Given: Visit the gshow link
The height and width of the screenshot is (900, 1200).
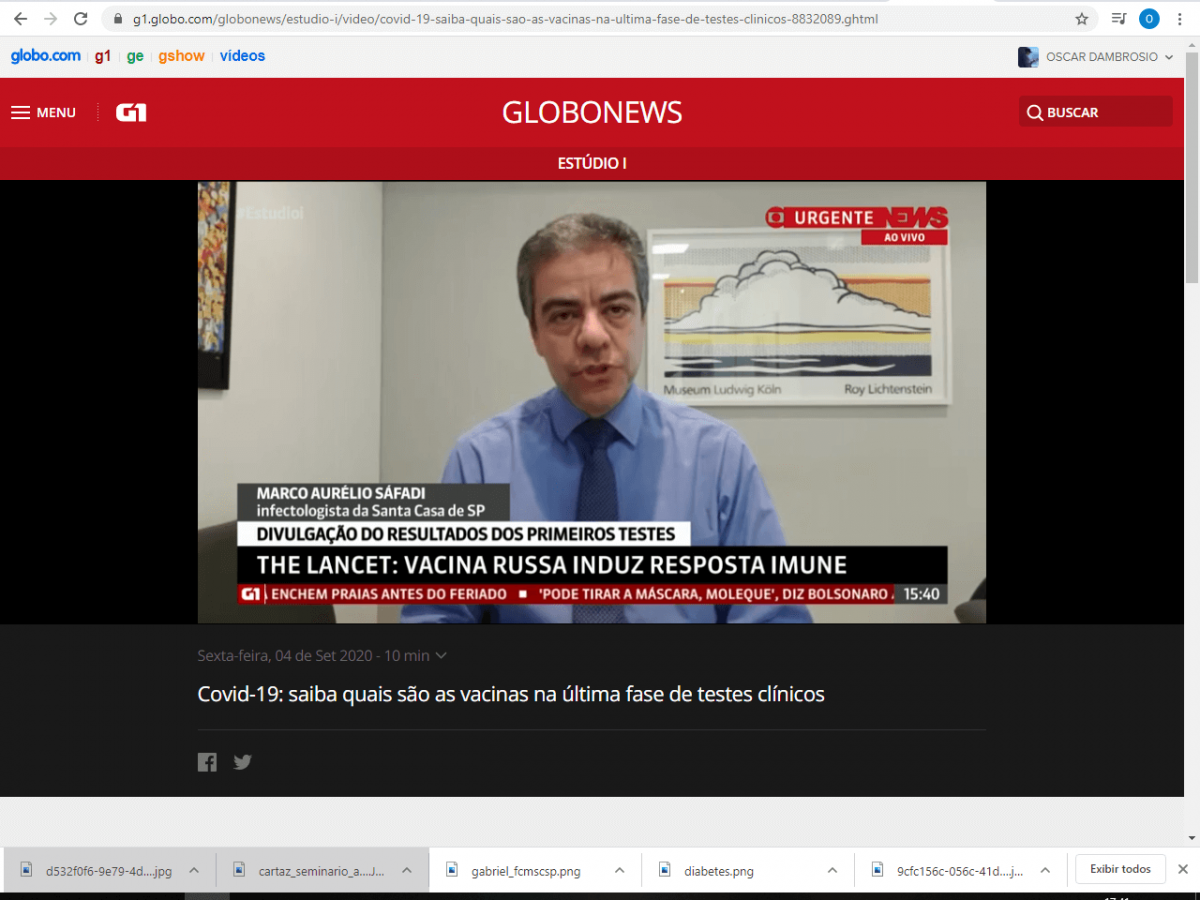Looking at the screenshot, I should [x=181, y=56].
